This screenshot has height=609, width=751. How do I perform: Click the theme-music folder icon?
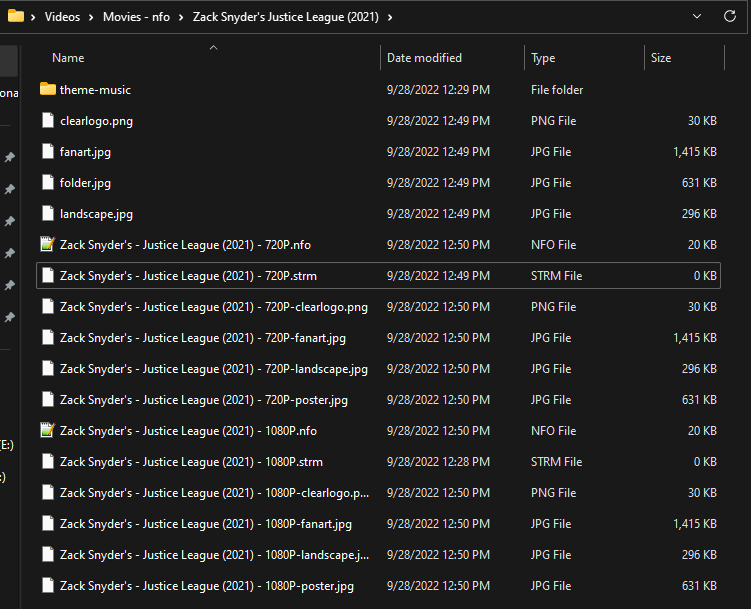point(48,90)
